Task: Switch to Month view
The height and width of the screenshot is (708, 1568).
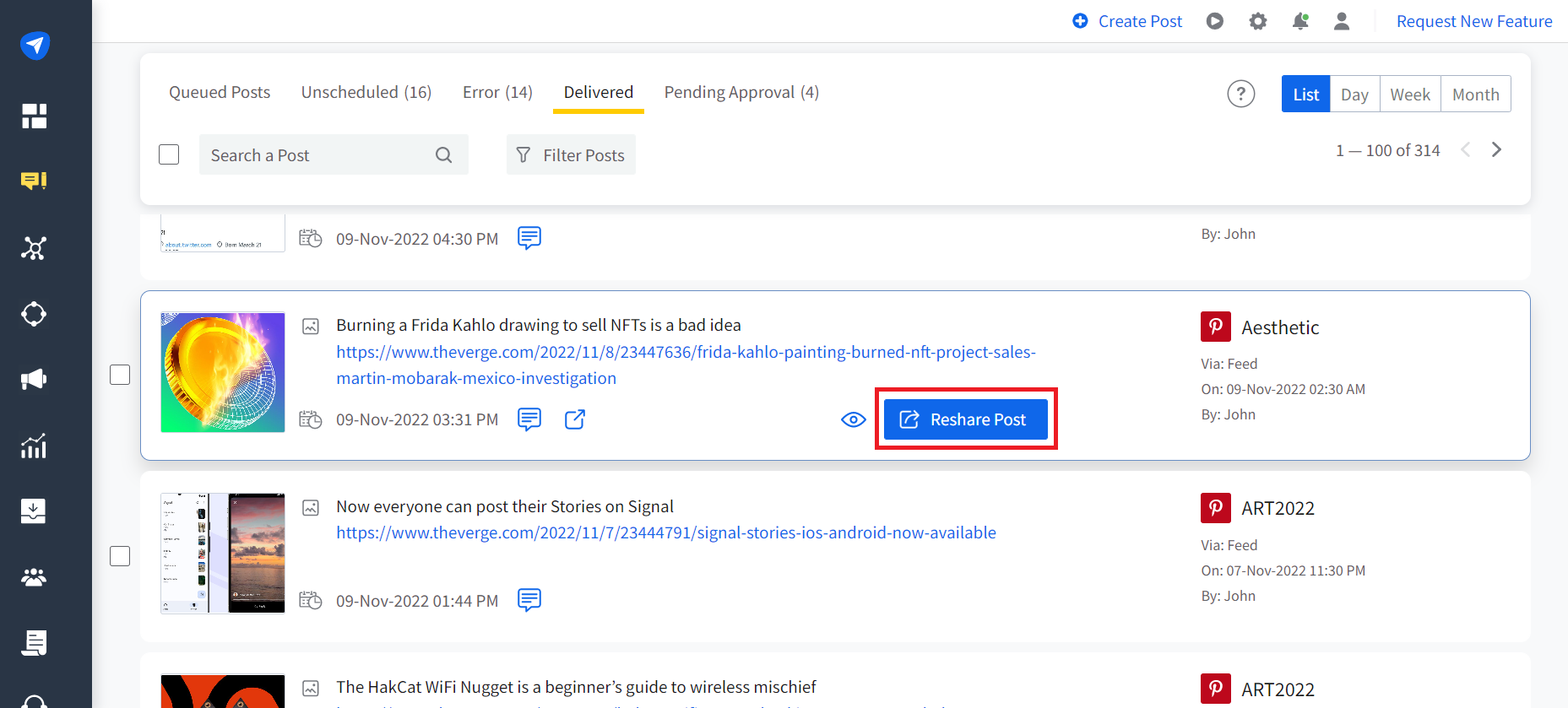Action: (x=1475, y=95)
